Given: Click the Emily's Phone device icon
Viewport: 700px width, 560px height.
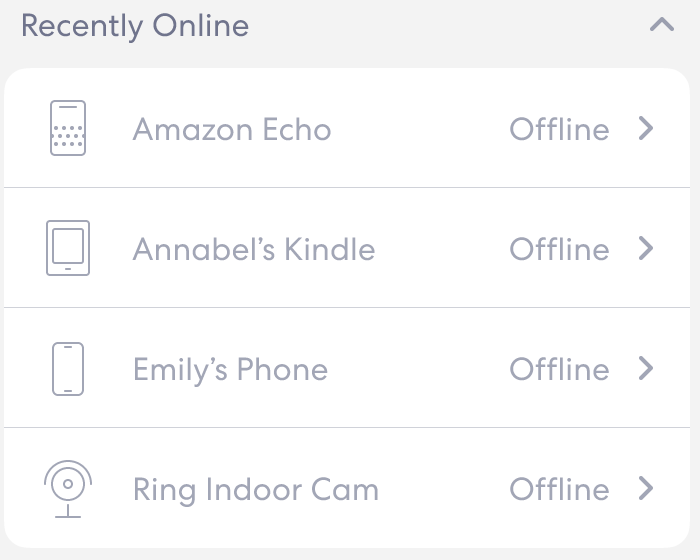Looking at the screenshot, I should click(68, 368).
